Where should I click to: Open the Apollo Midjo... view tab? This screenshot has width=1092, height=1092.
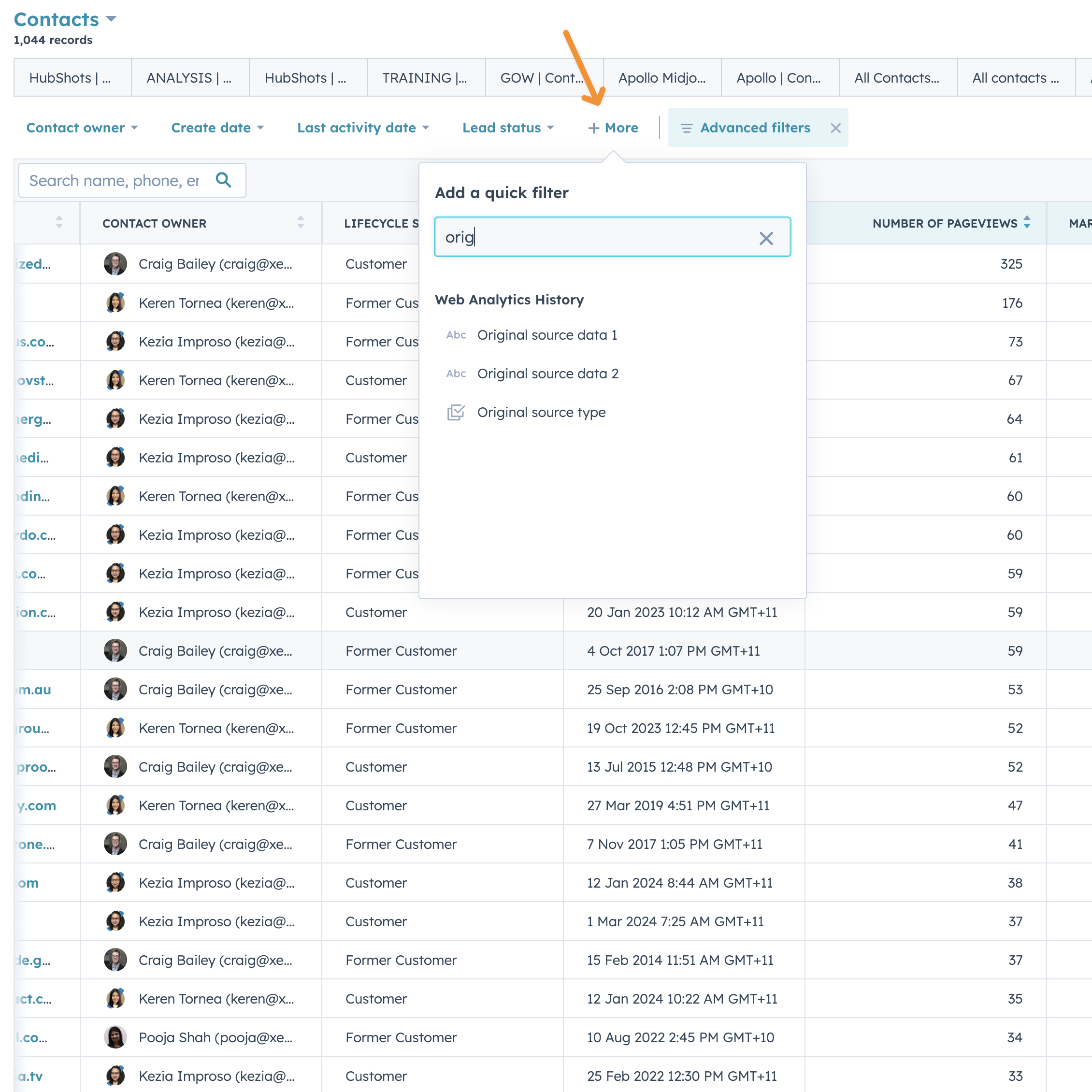pos(661,78)
